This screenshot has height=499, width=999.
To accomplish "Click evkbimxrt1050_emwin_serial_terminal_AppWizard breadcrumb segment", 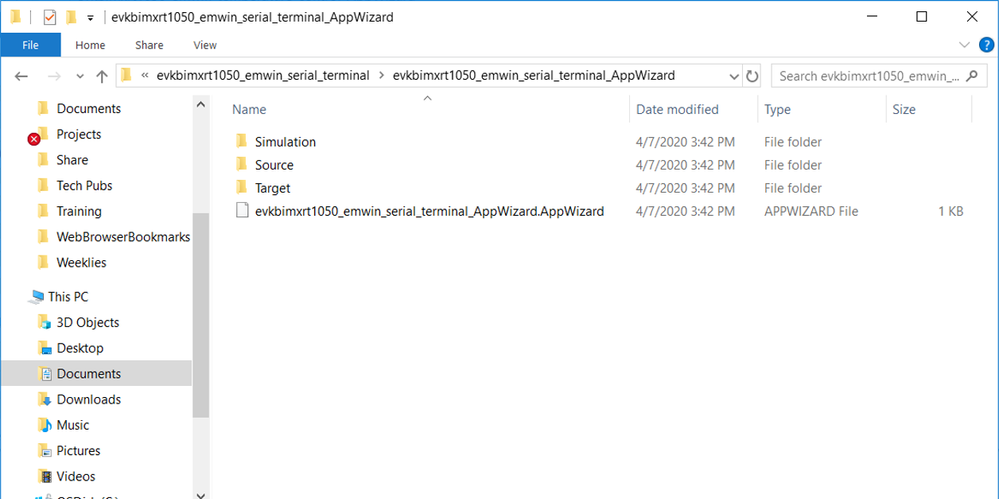I will [x=534, y=75].
